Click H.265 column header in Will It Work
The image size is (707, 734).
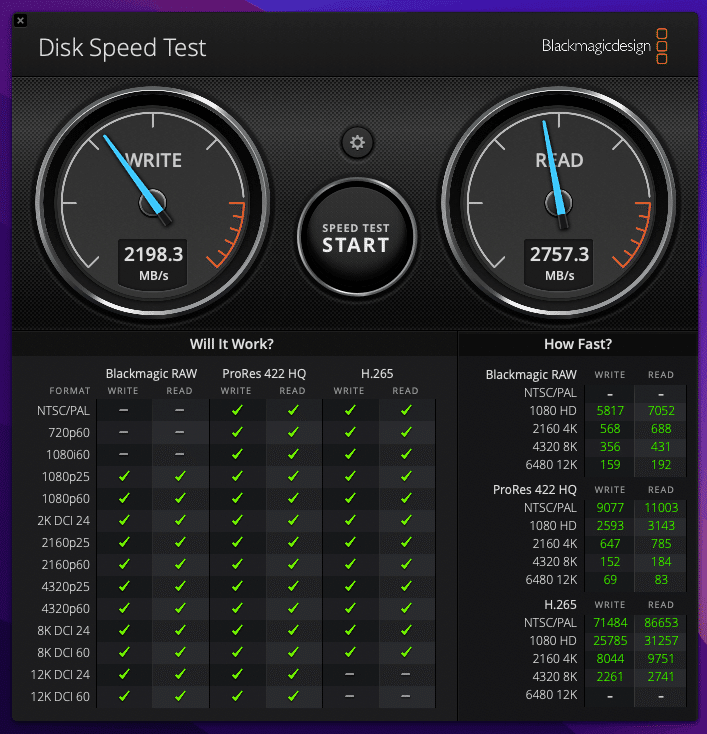(377, 374)
